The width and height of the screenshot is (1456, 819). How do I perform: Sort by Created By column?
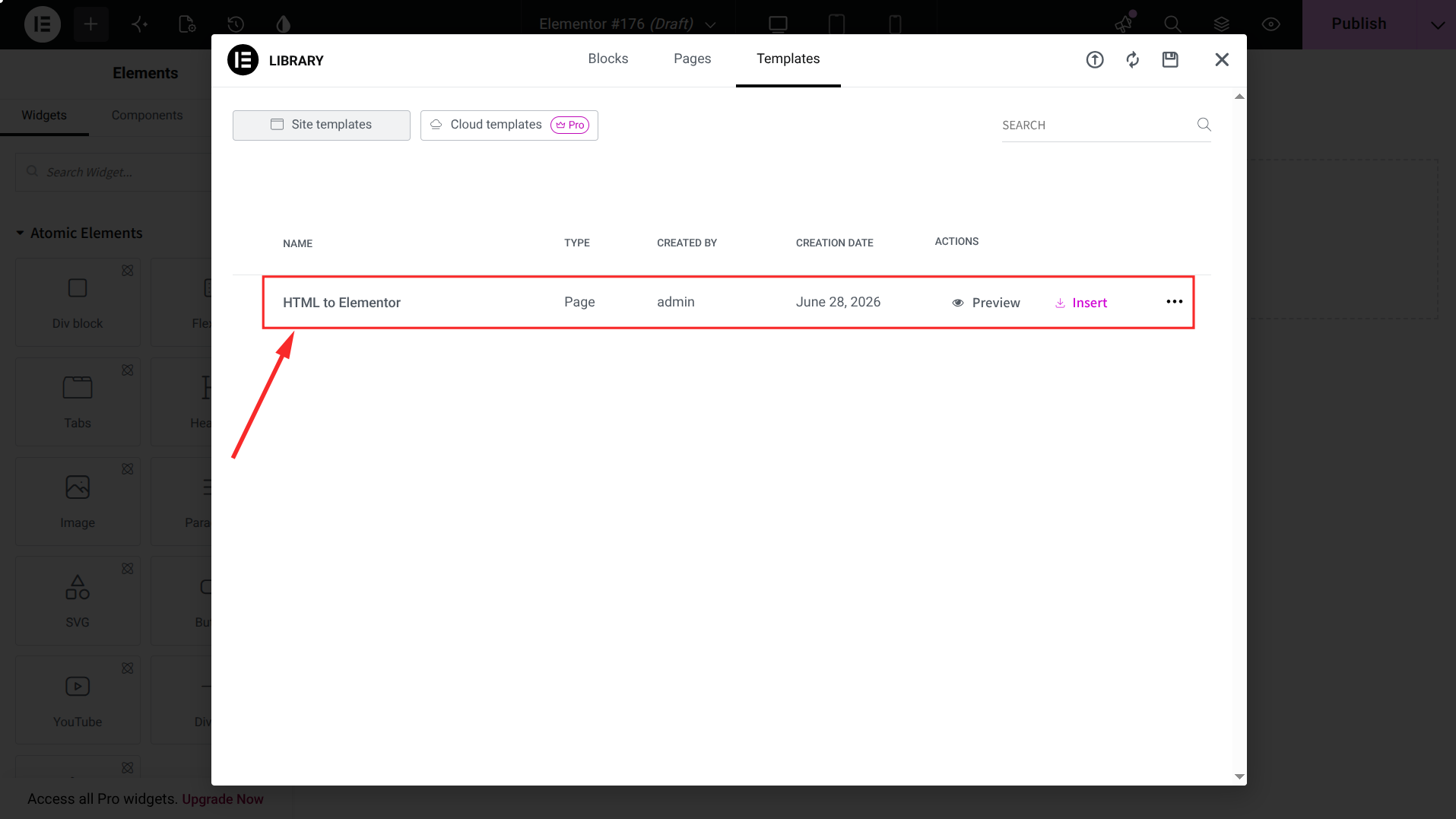pos(687,243)
